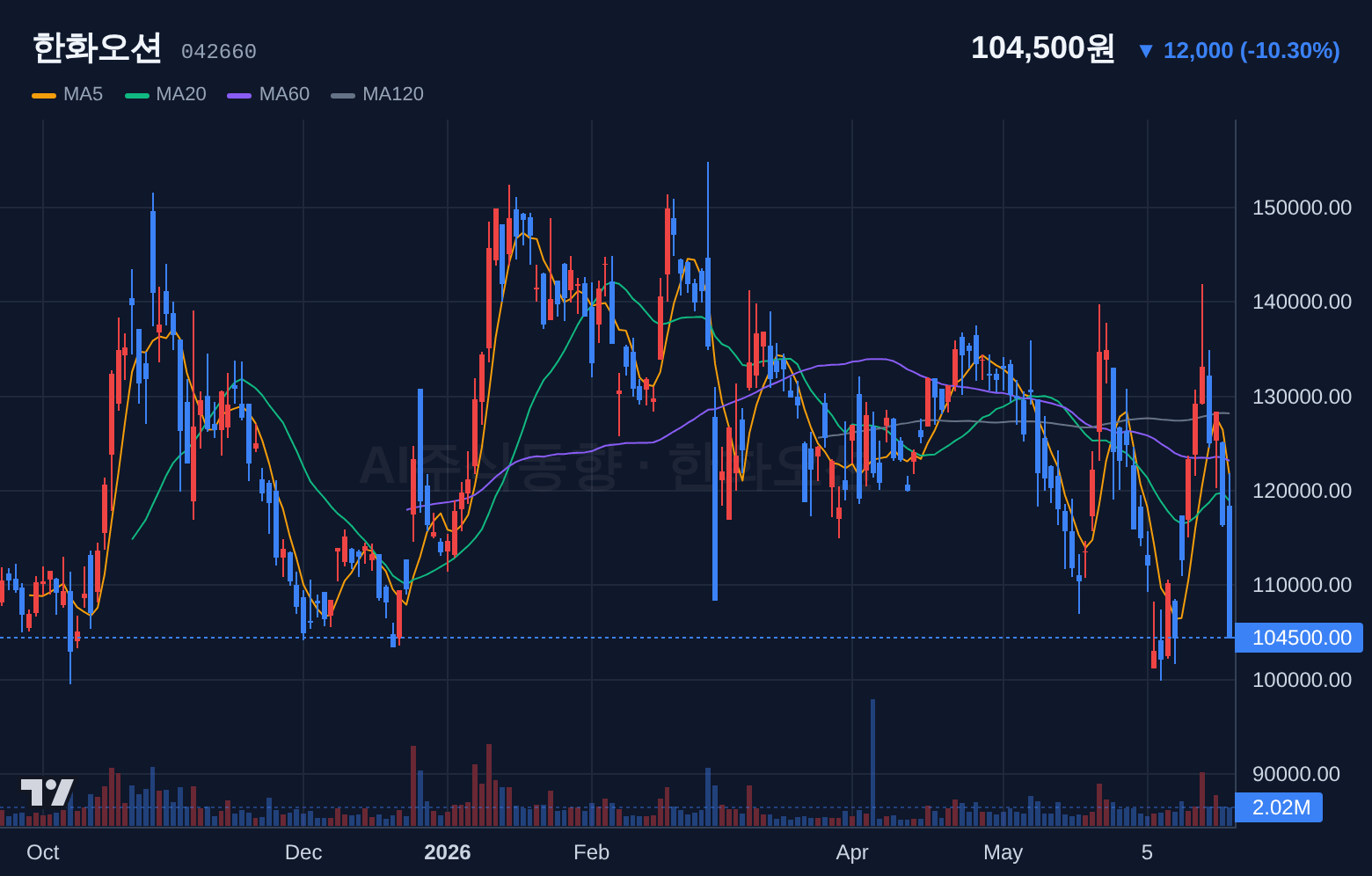Click the Dec label on the time axis
The width and height of the screenshot is (1372, 876).
coord(303,852)
